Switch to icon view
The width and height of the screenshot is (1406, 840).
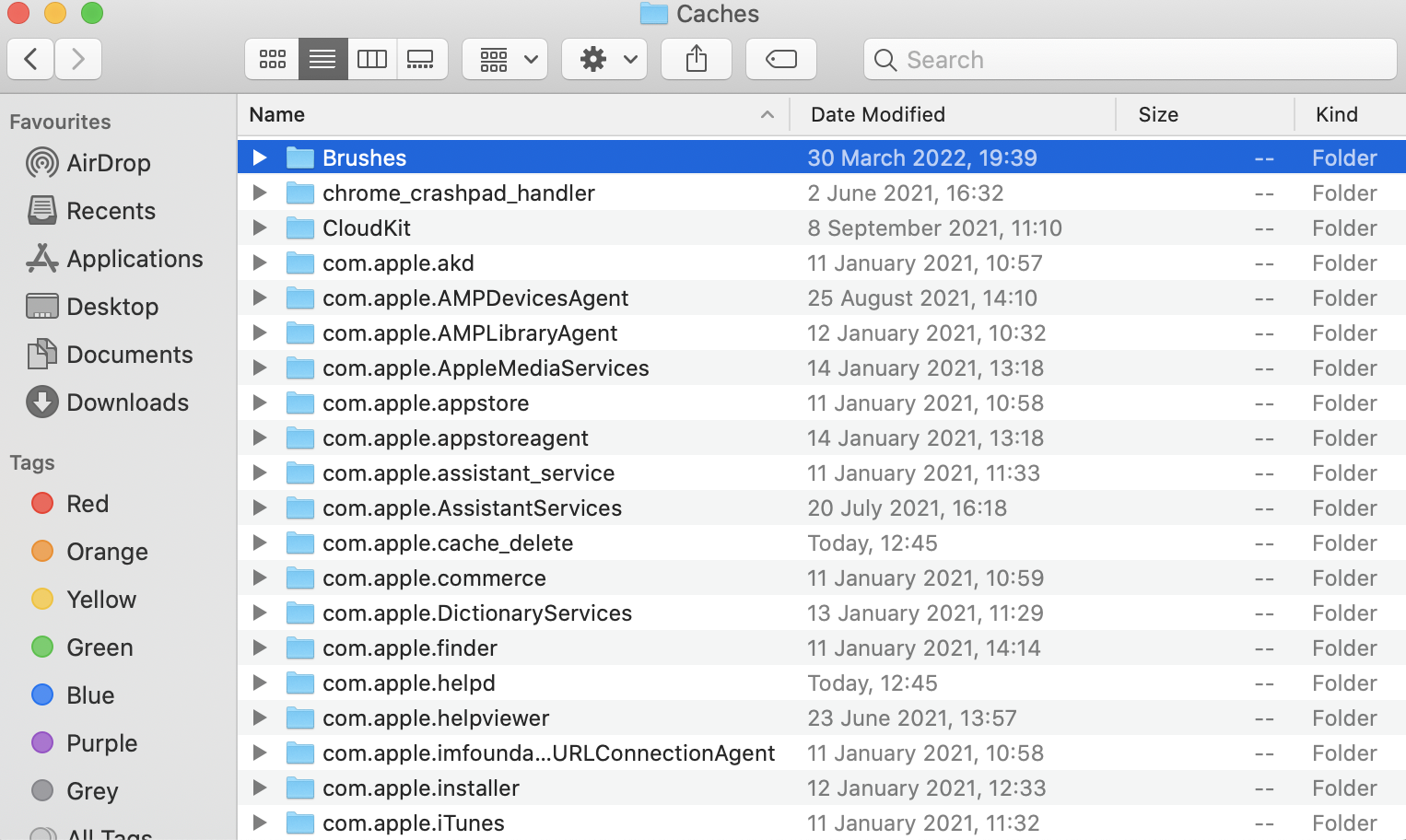[x=272, y=60]
